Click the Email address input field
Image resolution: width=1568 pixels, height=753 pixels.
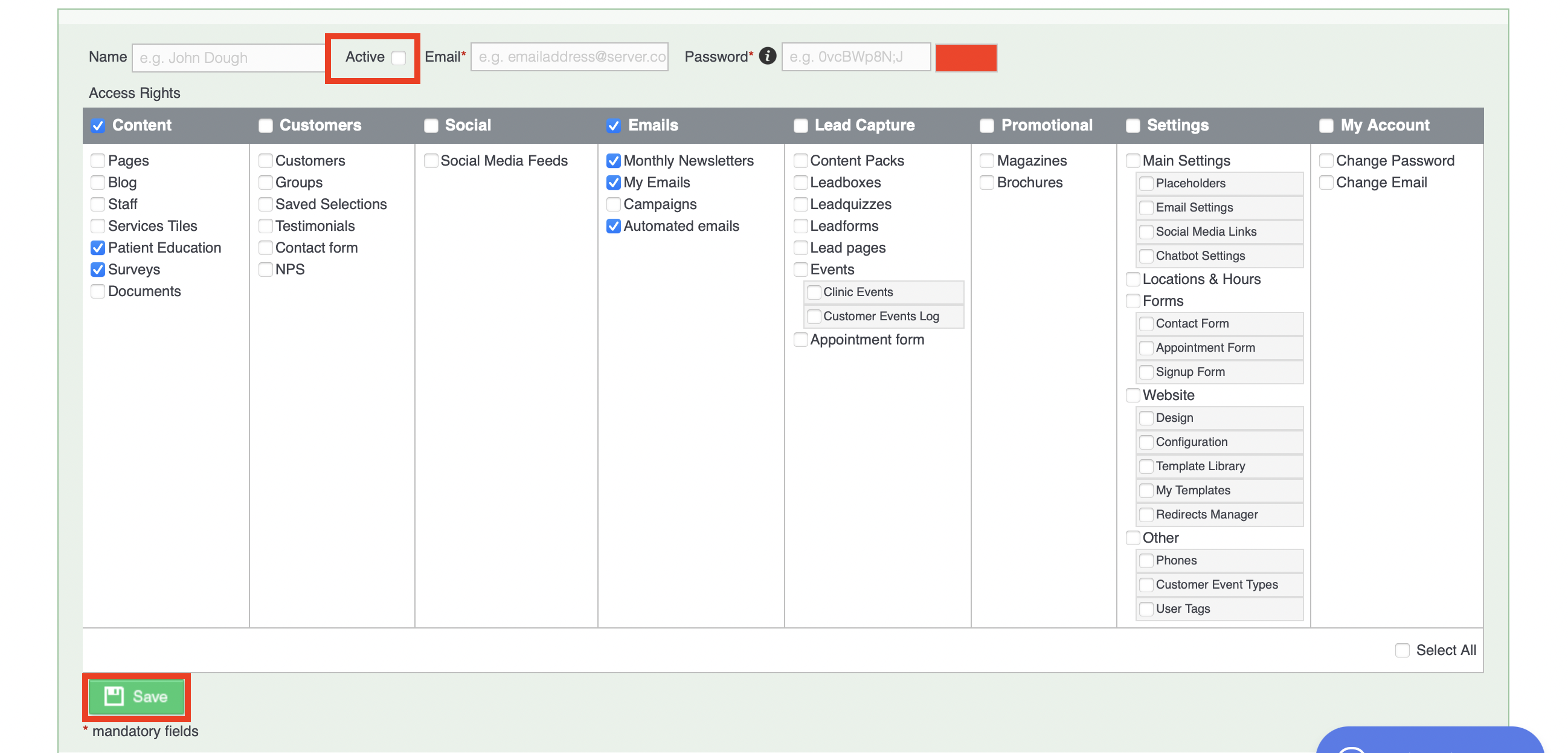(x=569, y=57)
